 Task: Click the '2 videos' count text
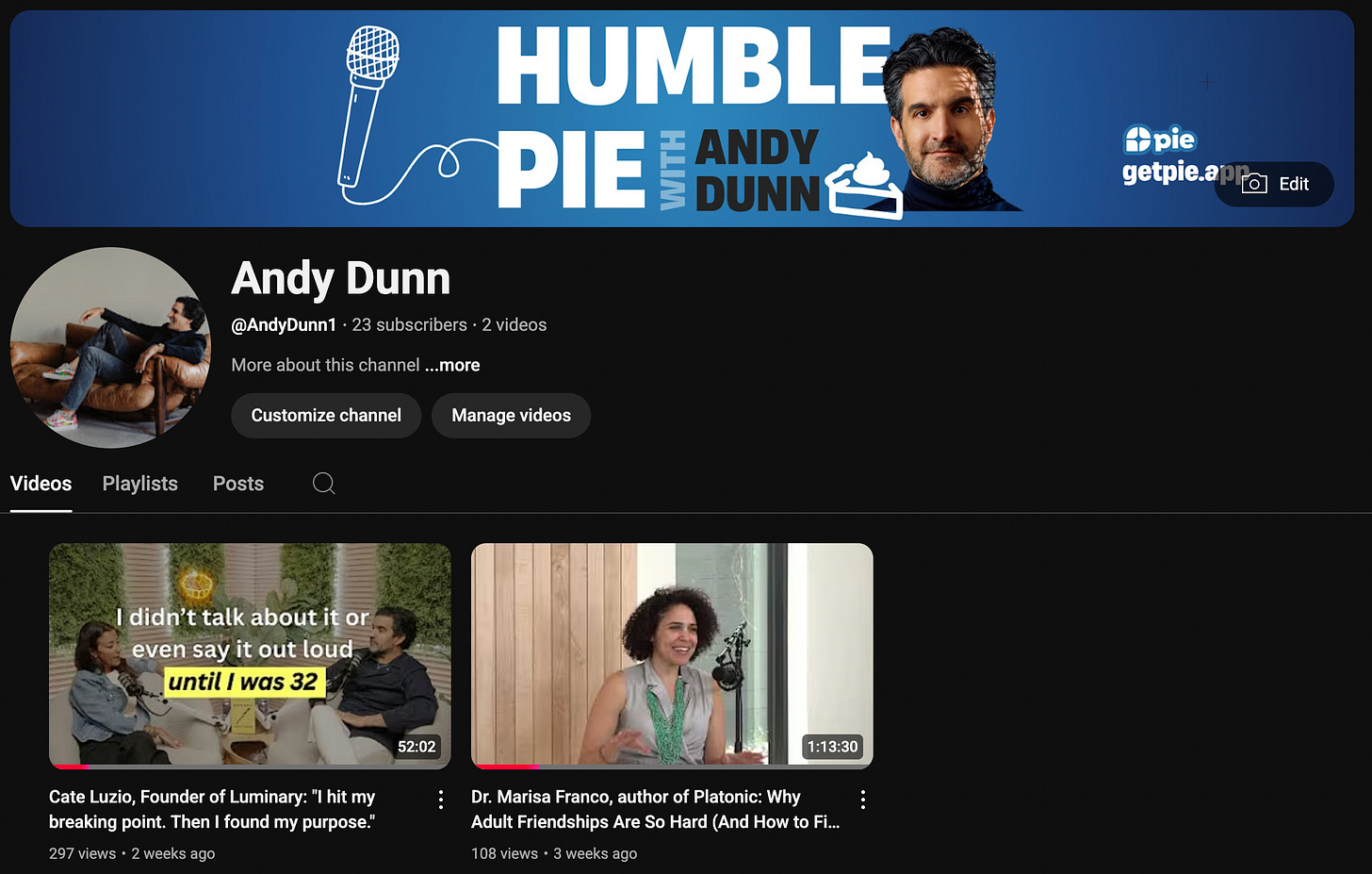[x=514, y=325]
